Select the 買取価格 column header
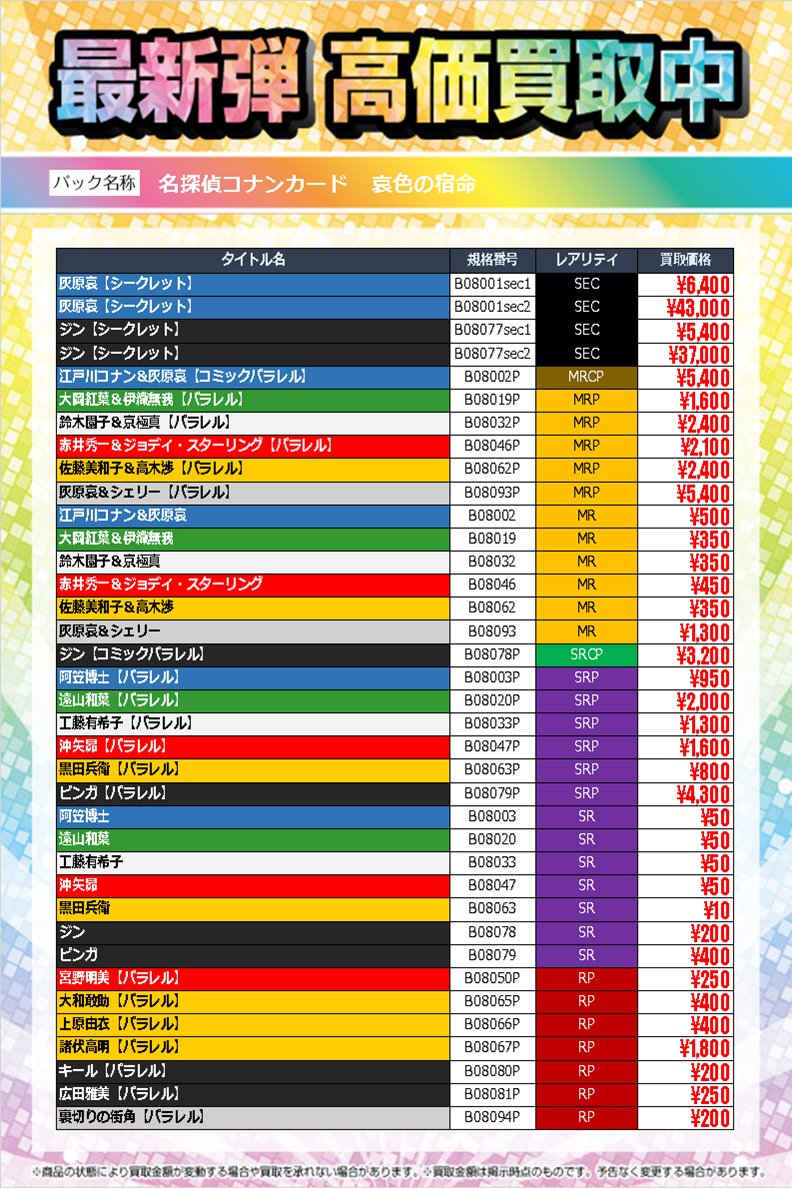This screenshot has height=1188, width=792. [x=685, y=260]
